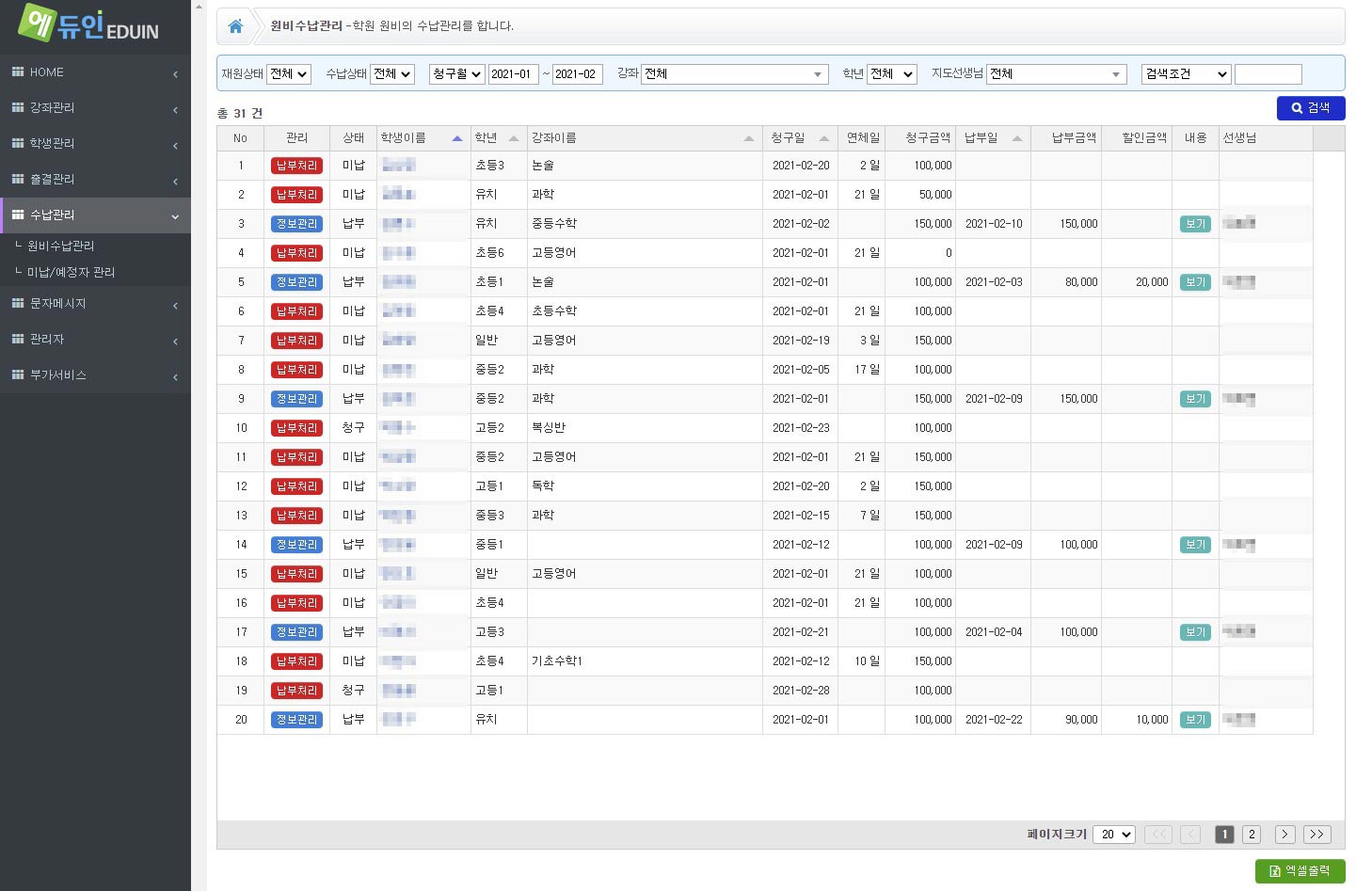Open 원비수납관리 submenu item
This screenshot has width=1372, height=891.
(x=61, y=246)
